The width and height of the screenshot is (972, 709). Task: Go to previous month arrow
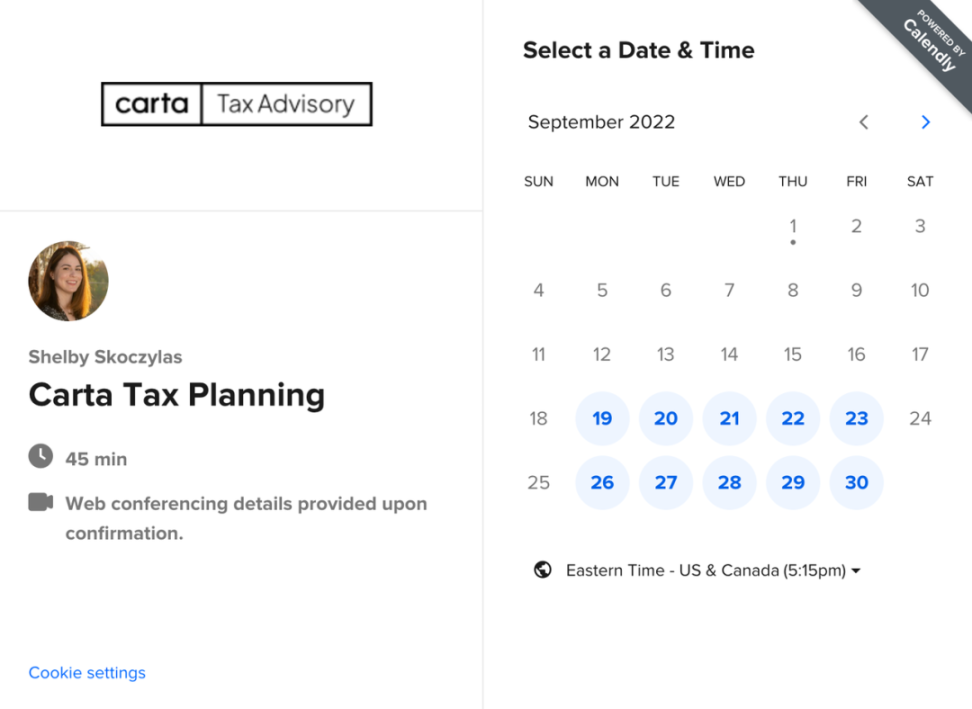tap(864, 122)
